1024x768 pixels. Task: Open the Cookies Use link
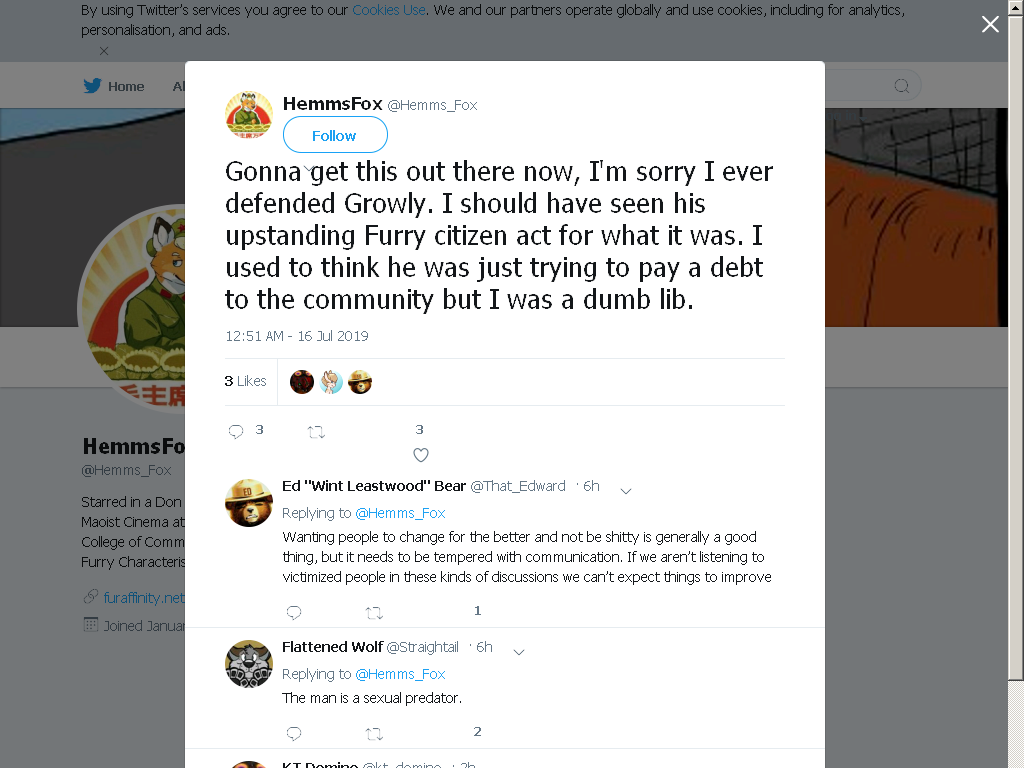(x=389, y=10)
